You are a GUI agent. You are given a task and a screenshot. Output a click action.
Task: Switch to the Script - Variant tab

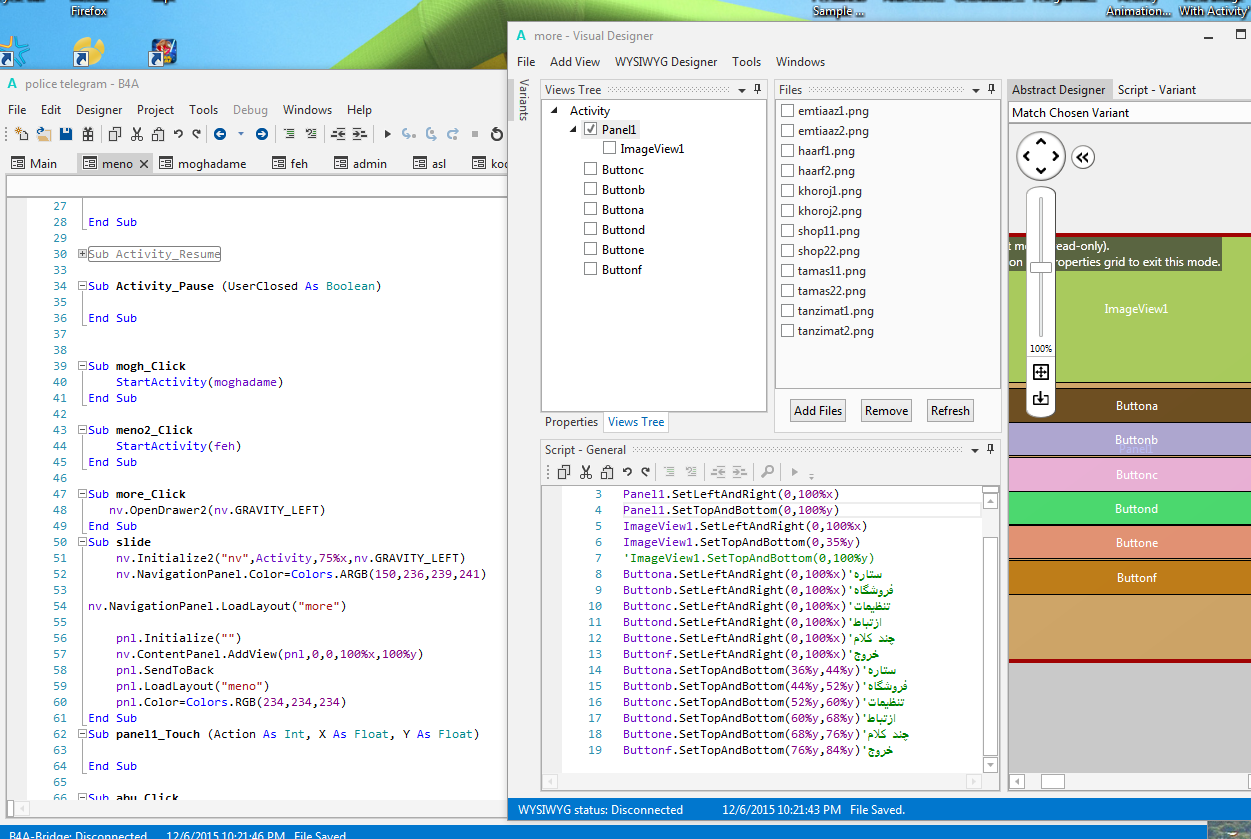pos(1156,90)
